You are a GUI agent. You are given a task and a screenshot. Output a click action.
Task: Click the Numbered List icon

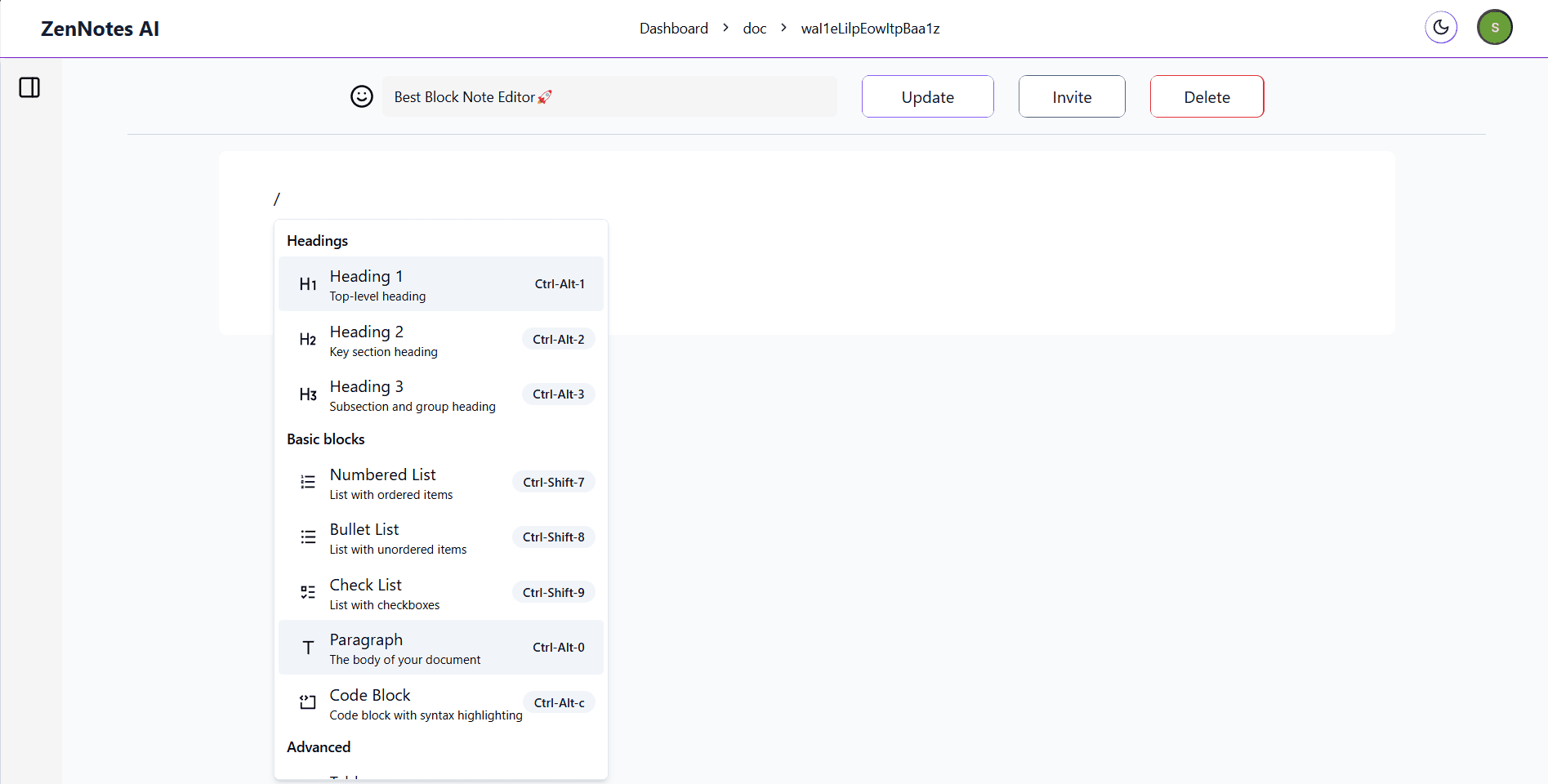coord(308,483)
